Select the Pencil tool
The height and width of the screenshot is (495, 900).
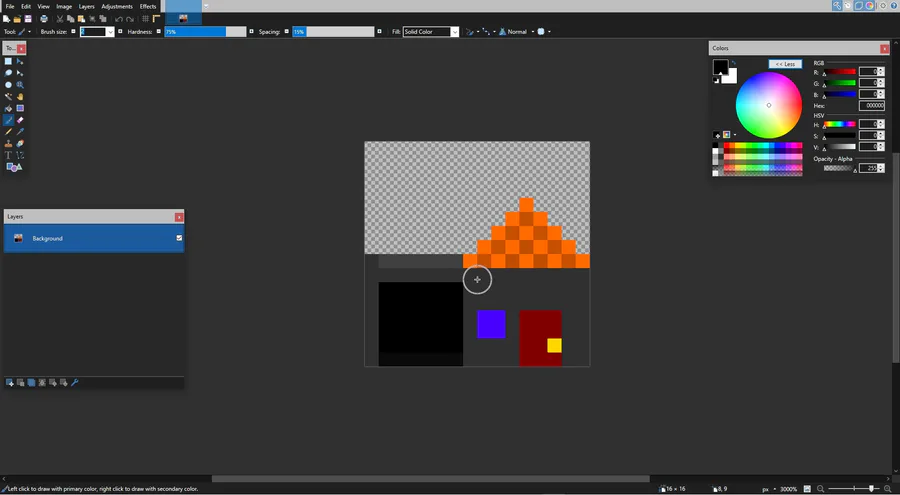(x=8, y=132)
